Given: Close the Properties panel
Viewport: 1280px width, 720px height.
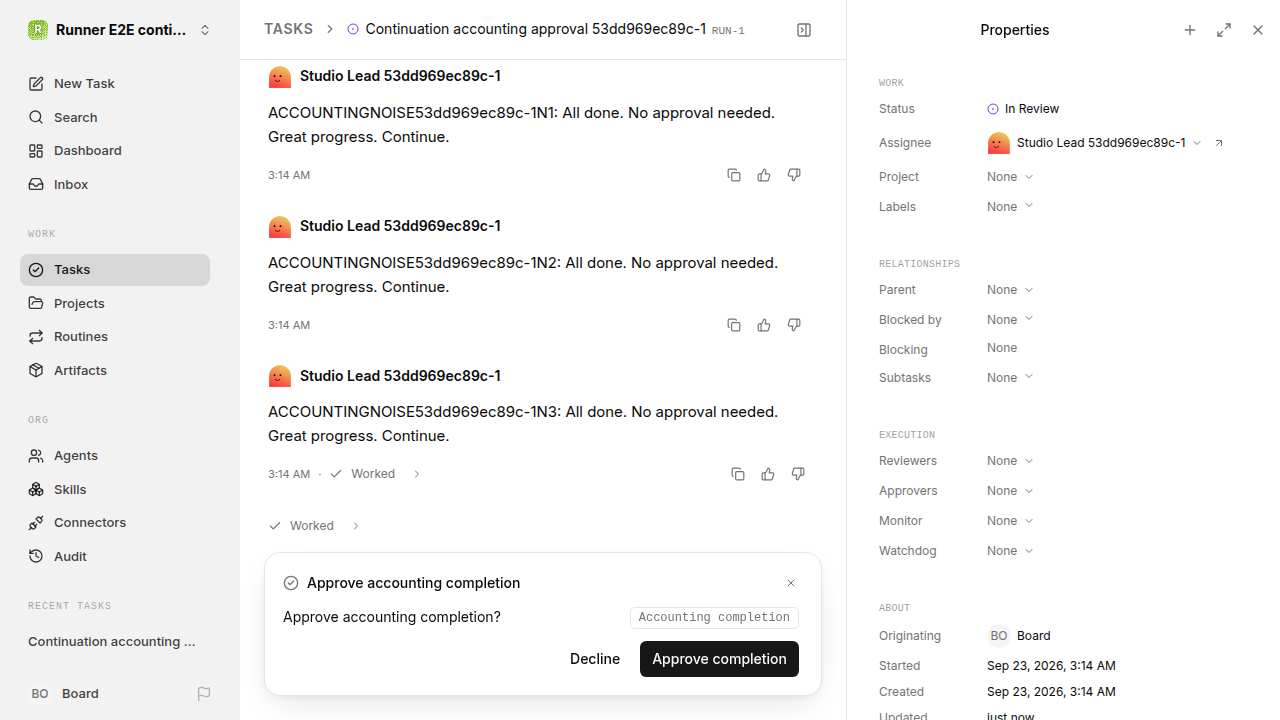Looking at the screenshot, I should [1258, 30].
